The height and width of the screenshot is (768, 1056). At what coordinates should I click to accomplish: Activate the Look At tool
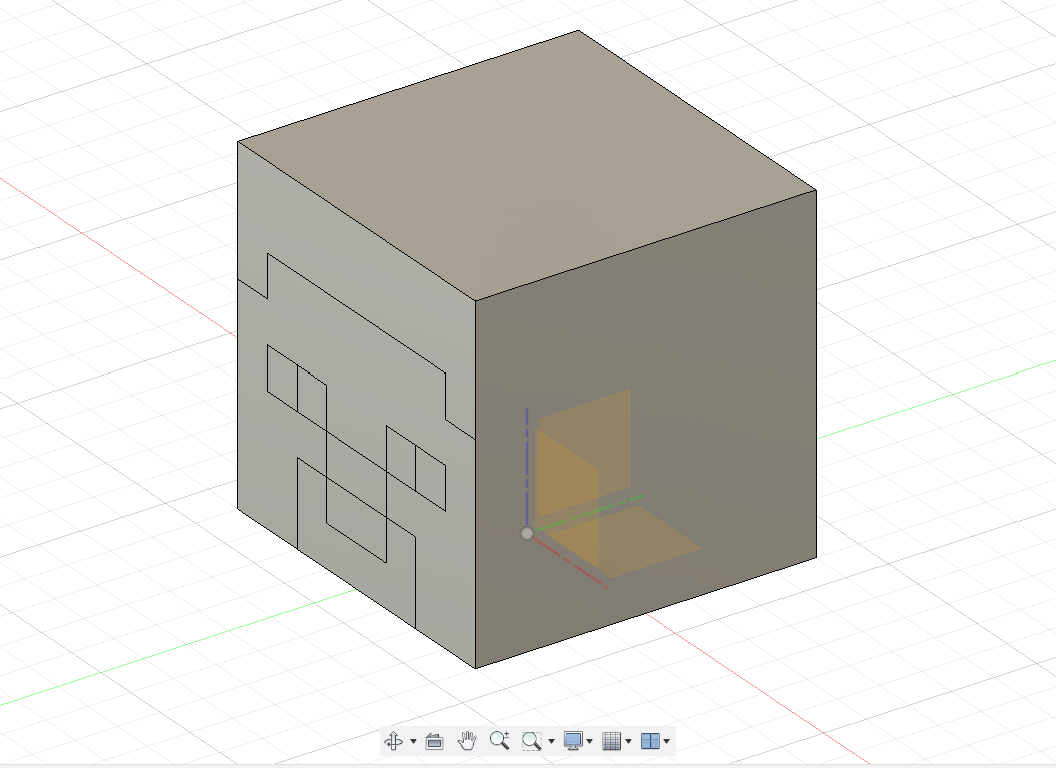tap(434, 742)
